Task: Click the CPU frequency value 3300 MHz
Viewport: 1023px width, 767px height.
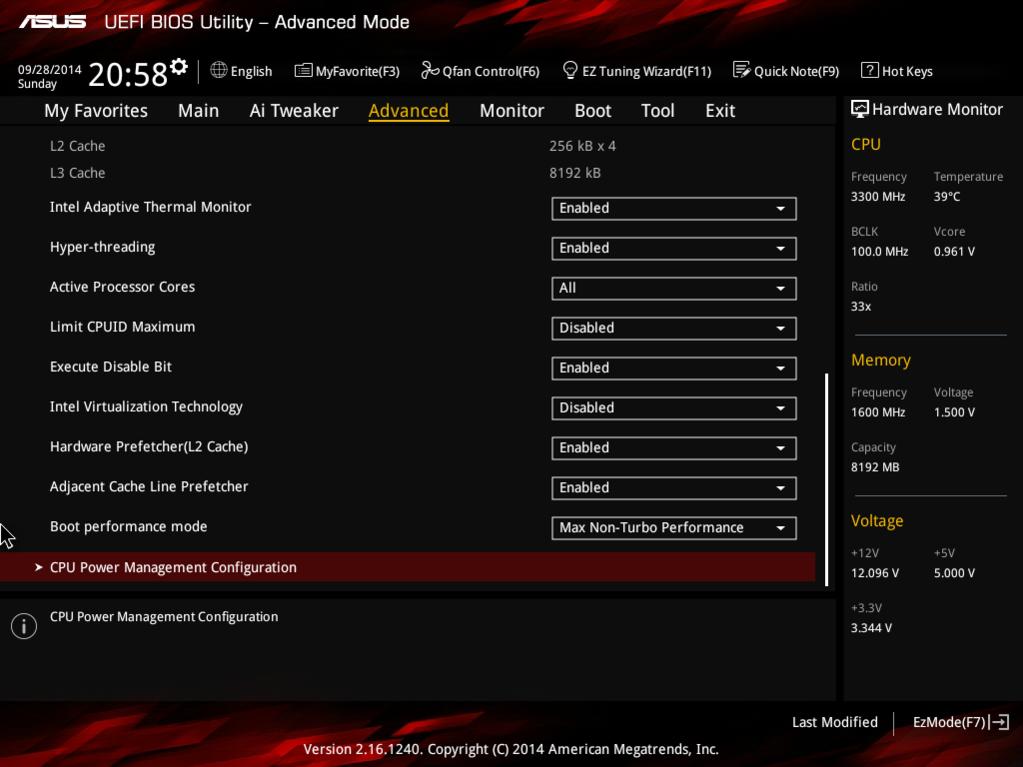Action: (878, 196)
